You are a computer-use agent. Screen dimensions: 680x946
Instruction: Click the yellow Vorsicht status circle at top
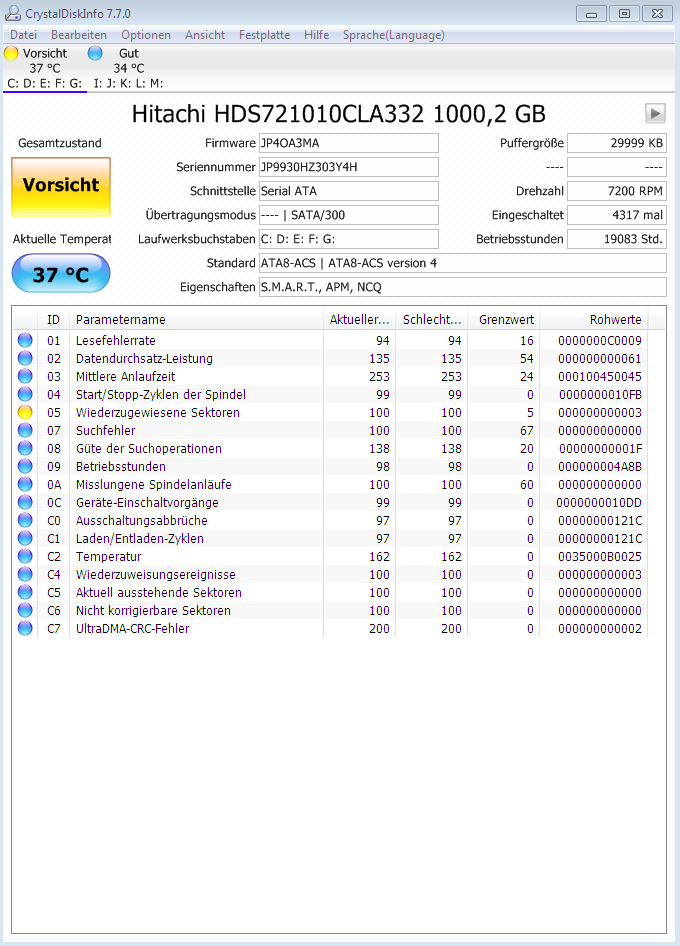11,53
